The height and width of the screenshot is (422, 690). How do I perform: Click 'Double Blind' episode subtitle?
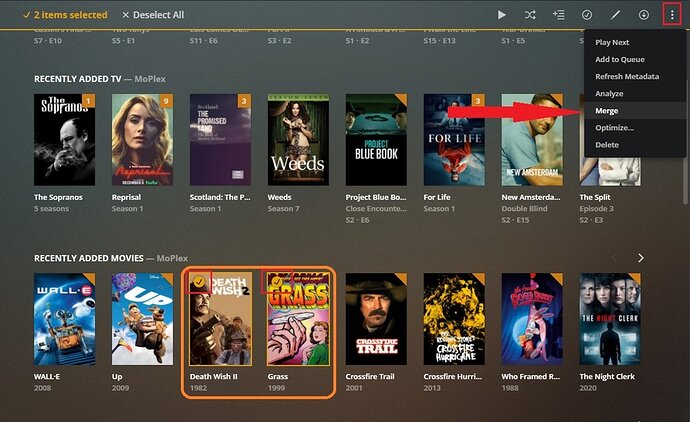(525, 209)
